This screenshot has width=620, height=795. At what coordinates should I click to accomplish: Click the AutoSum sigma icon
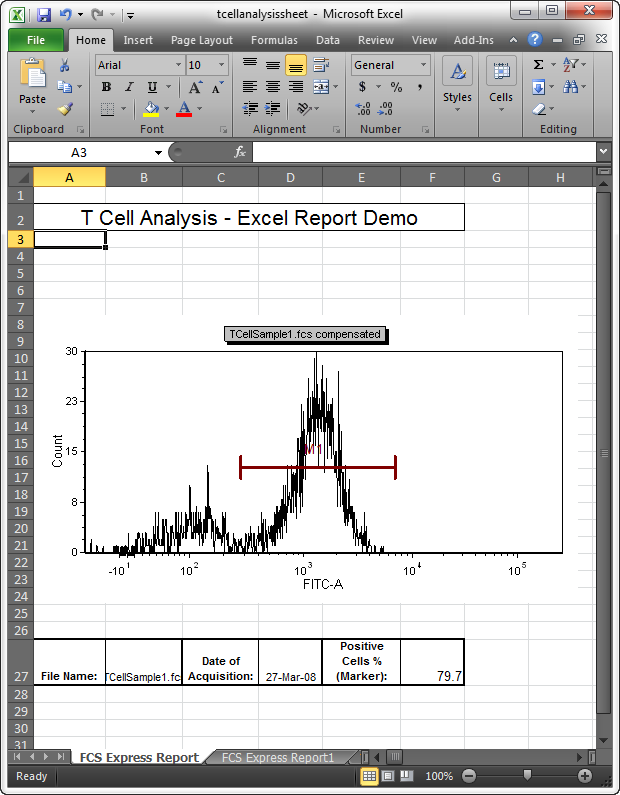pyautogui.click(x=538, y=65)
